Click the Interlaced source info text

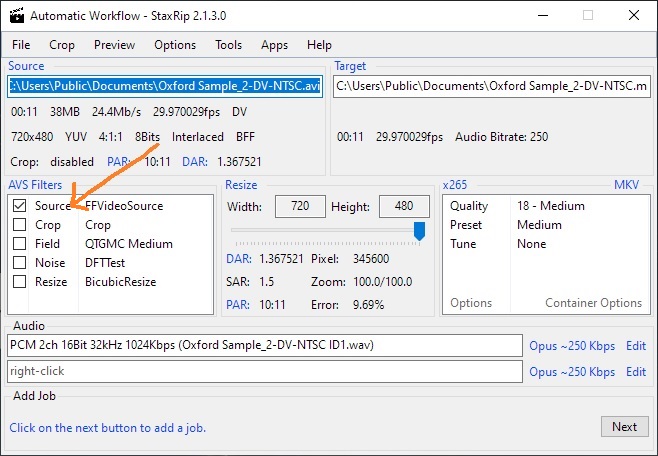coord(198,137)
